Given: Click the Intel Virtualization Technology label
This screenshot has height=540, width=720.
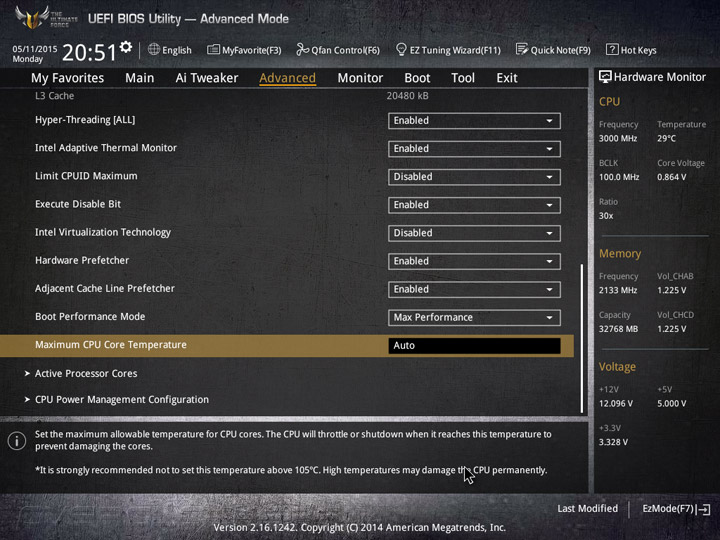Looking at the screenshot, I should [x=103, y=232].
